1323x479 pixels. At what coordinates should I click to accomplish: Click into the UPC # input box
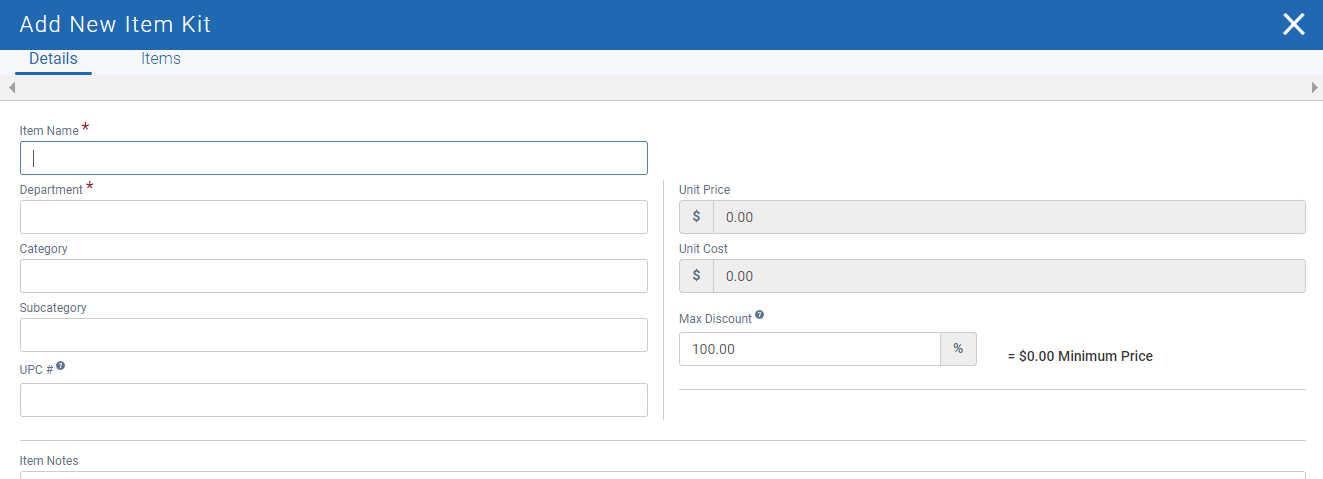pos(333,400)
